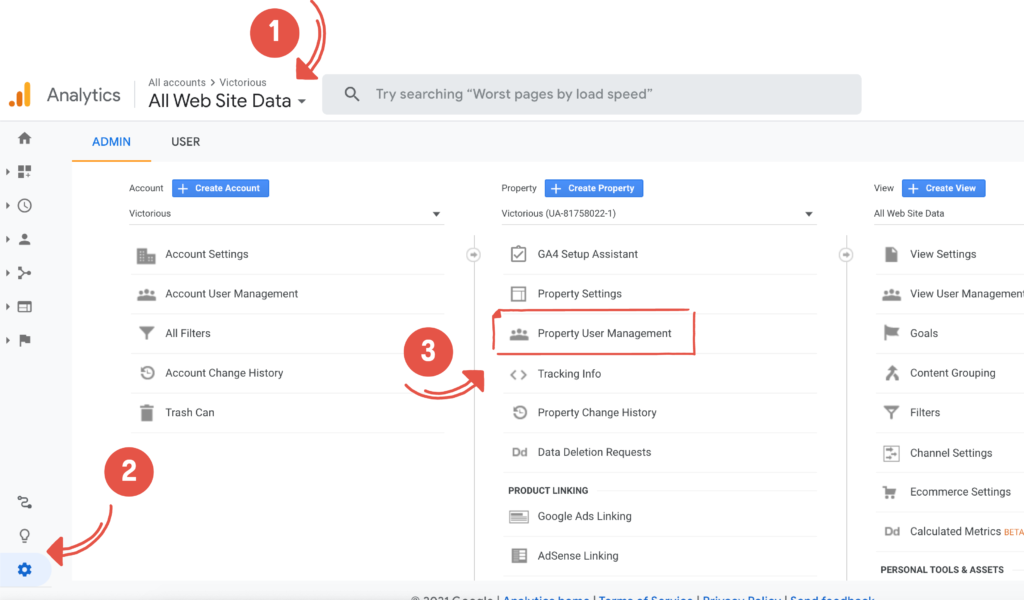Expand the All Web Site Data selector
This screenshot has height=600, width=1024.
pos(228,101)
